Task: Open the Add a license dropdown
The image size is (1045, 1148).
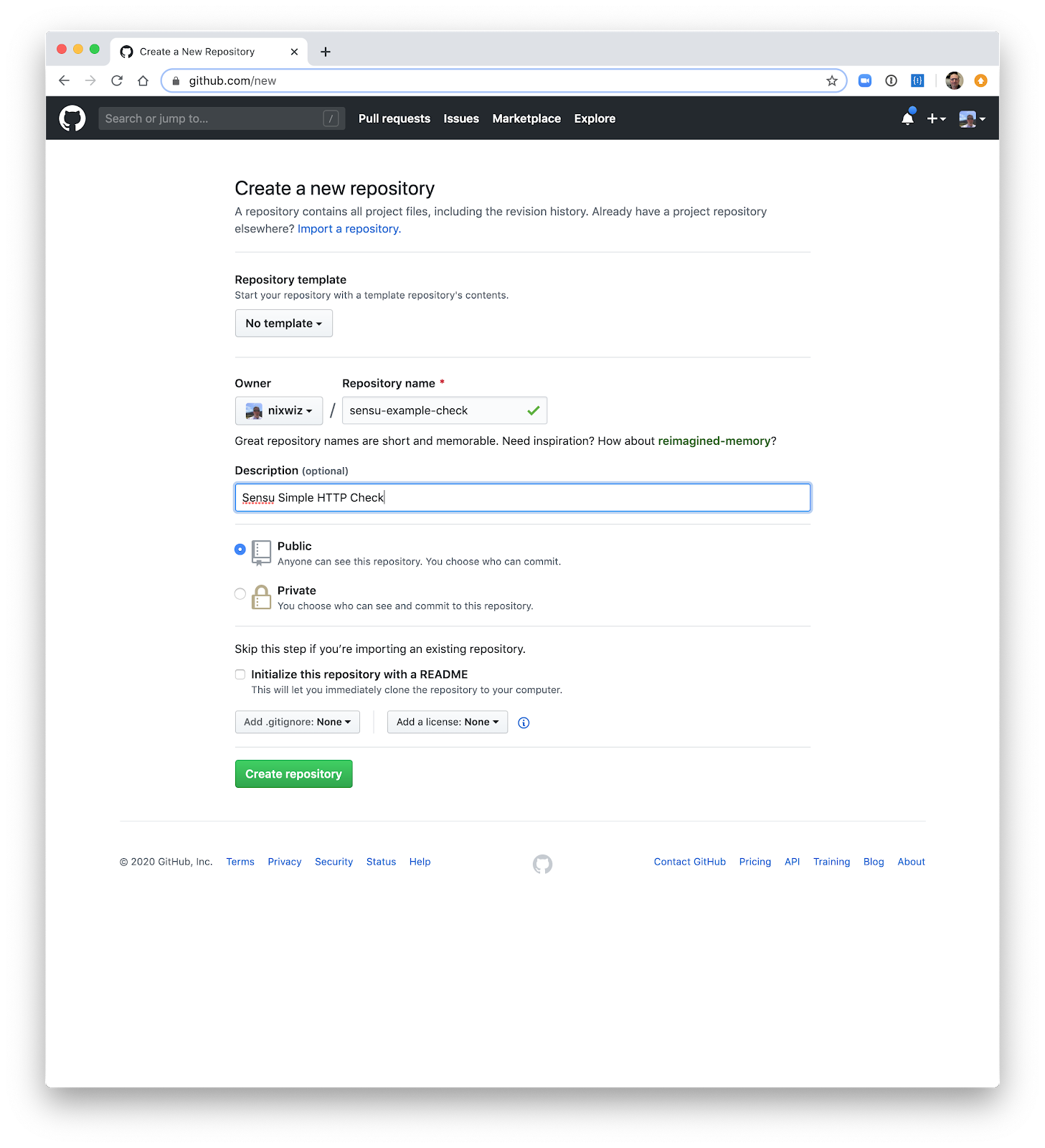Action: [448, 722]
